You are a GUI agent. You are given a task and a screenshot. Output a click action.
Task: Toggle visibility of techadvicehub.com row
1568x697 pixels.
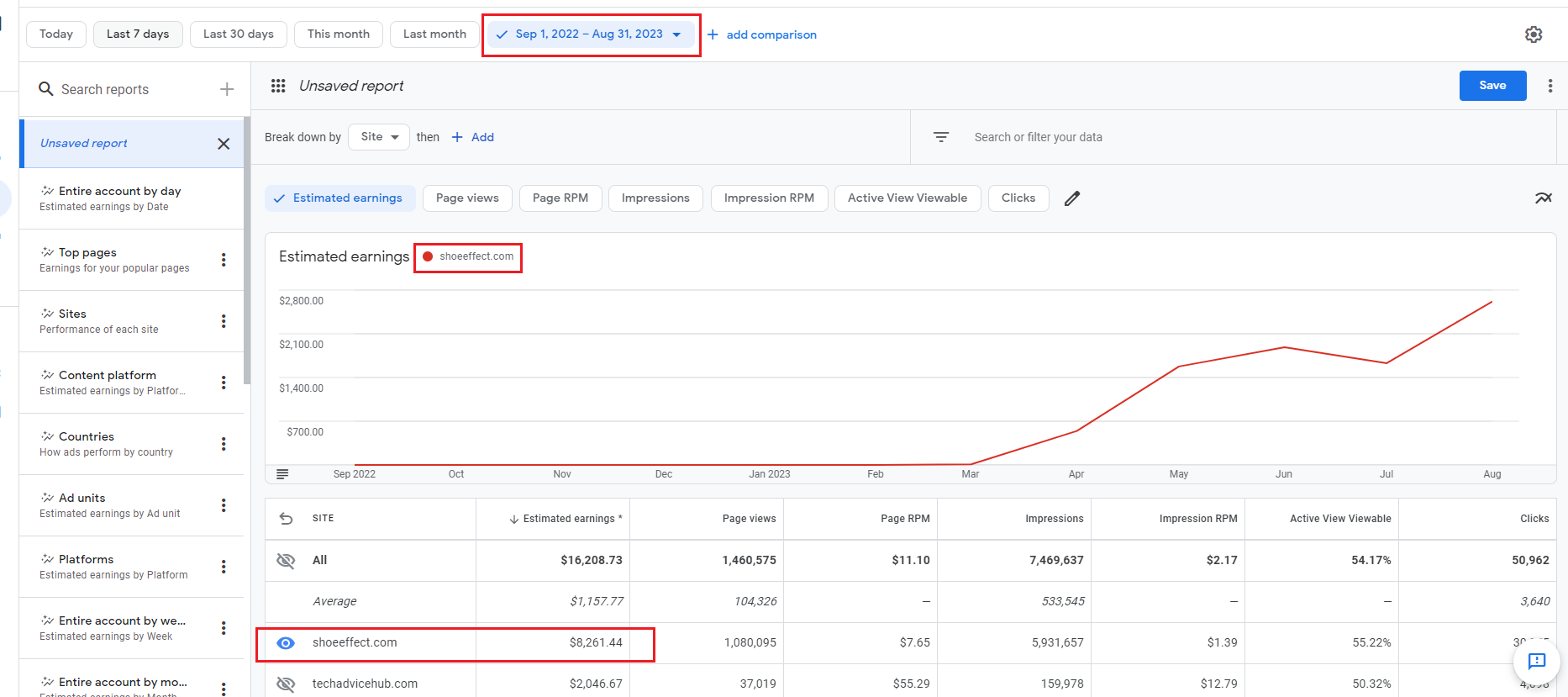[286, 684]
